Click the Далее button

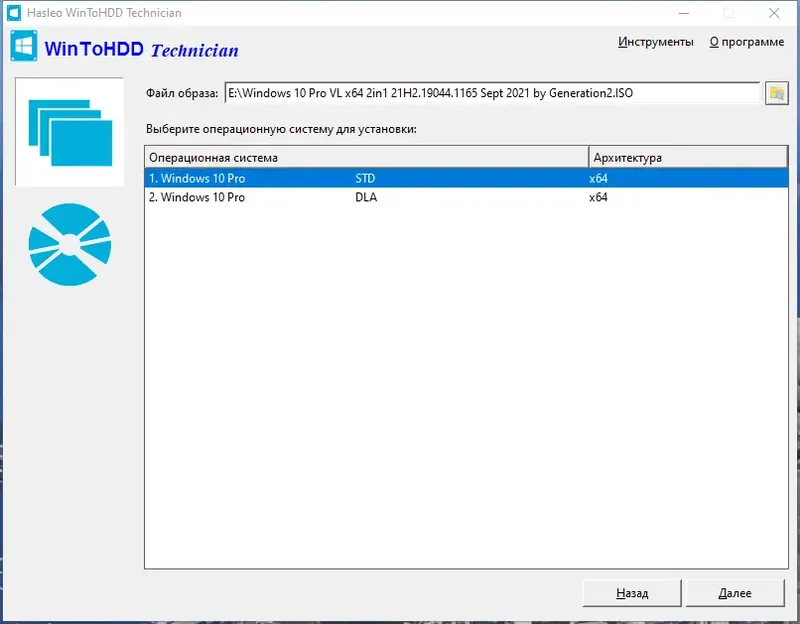[x=735, y=593]
